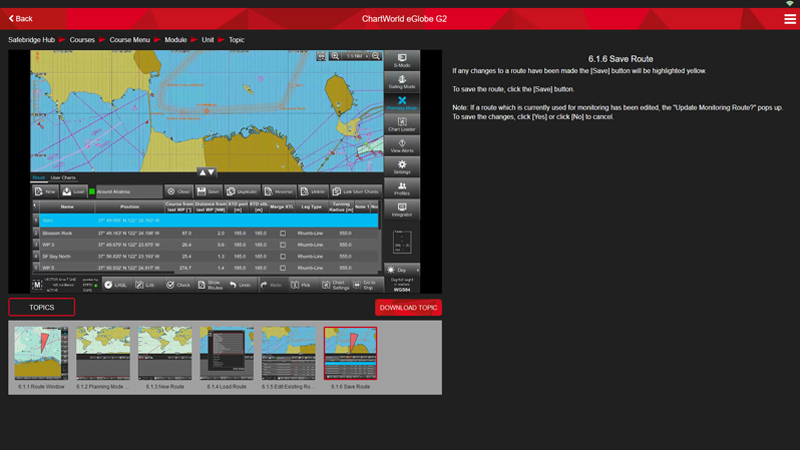This screenshot has height=450, width=800.
Task: Click the View Alerts icon
Action: point(402,146)
